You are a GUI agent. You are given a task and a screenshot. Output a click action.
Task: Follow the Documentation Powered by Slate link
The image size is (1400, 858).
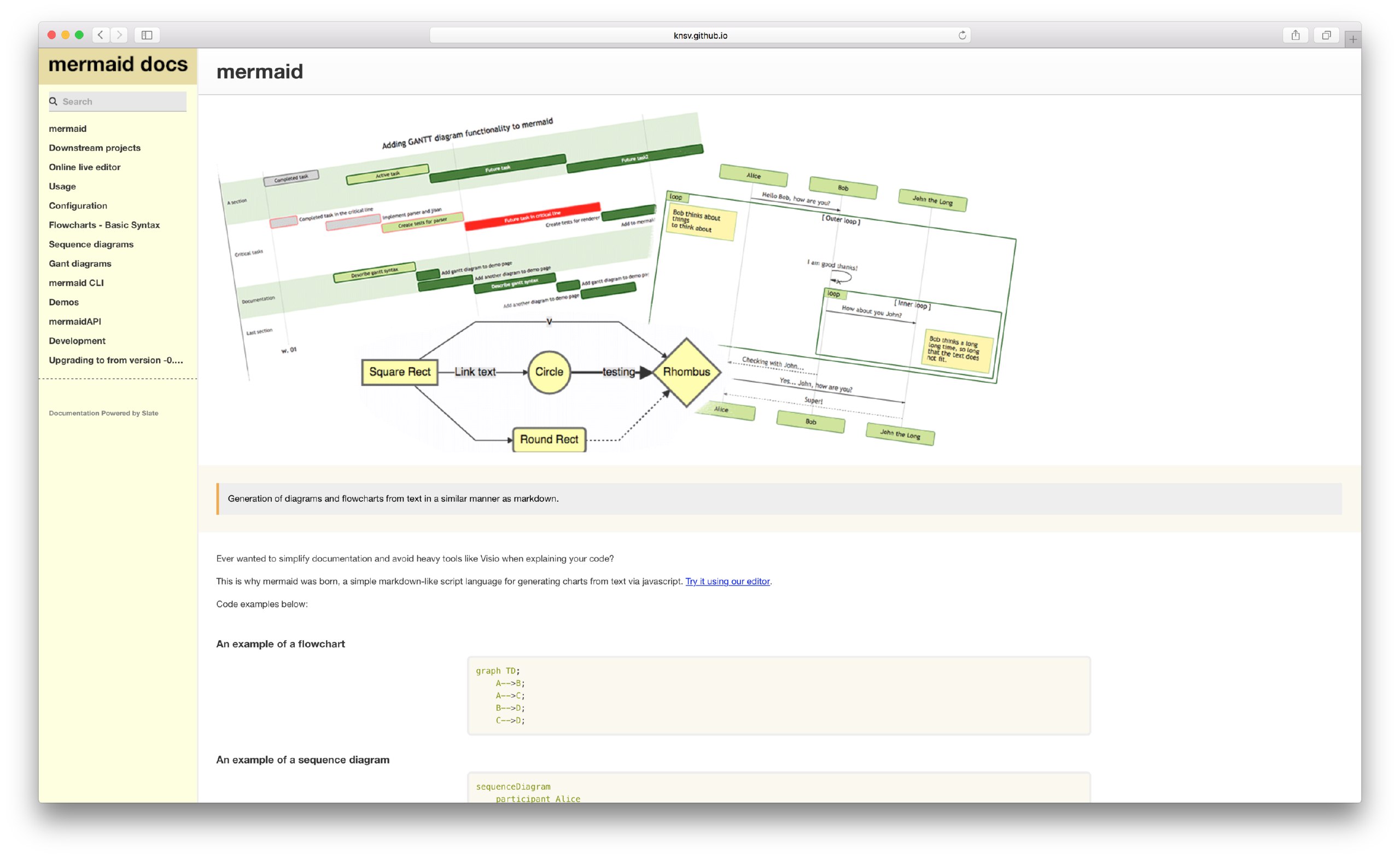coord(103,413)
